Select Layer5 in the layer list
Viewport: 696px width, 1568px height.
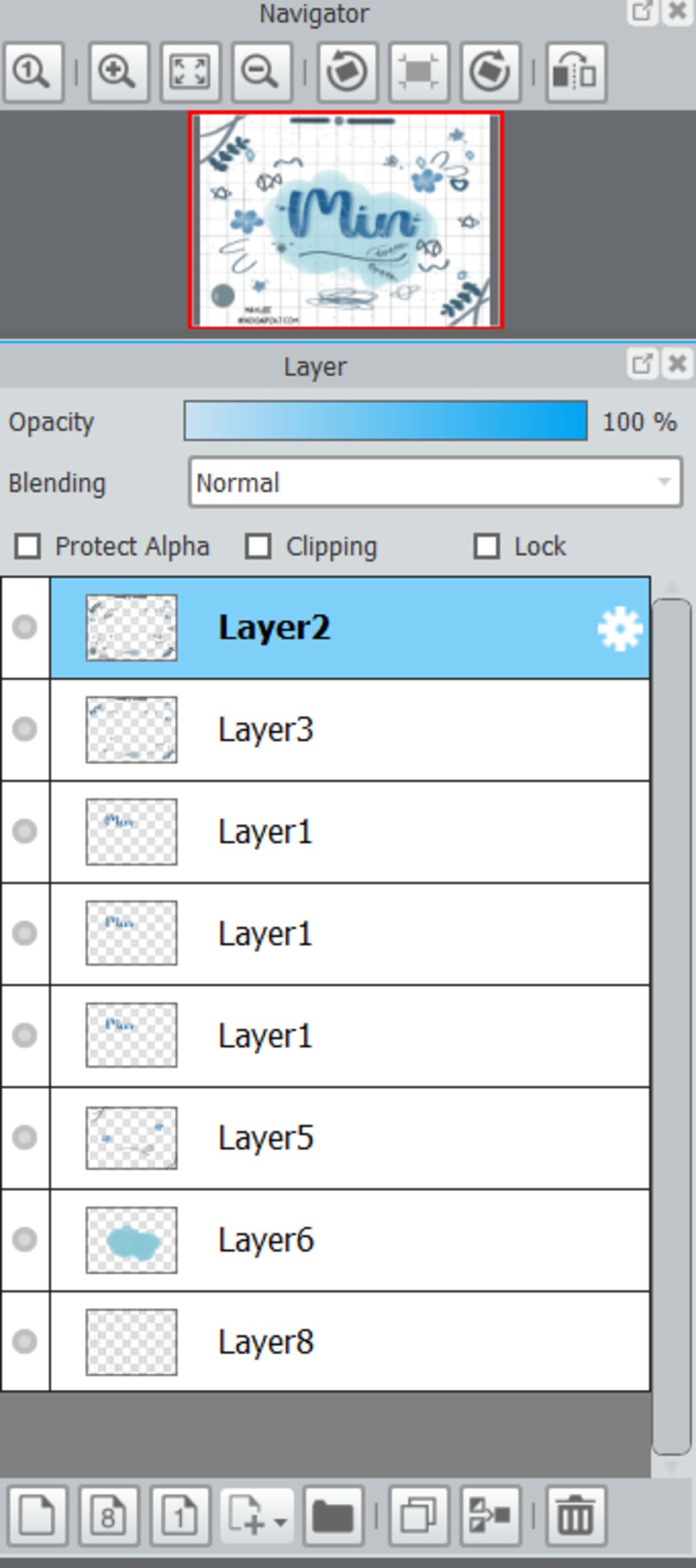(350, 1138)
